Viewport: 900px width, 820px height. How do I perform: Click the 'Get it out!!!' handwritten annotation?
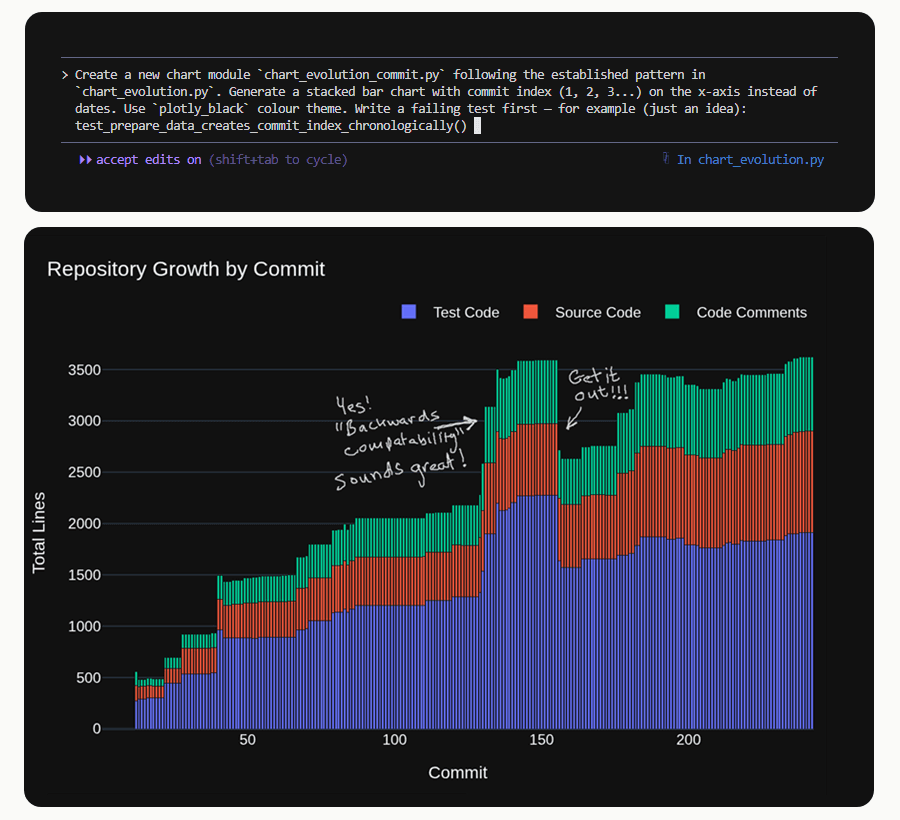click(597, 384)
